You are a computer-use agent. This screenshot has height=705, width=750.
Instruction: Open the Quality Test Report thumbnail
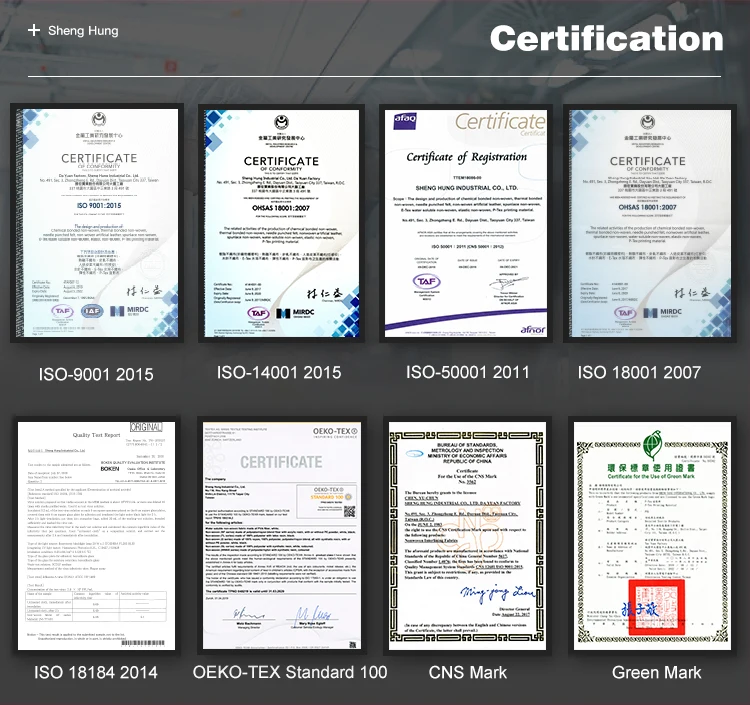96,536
